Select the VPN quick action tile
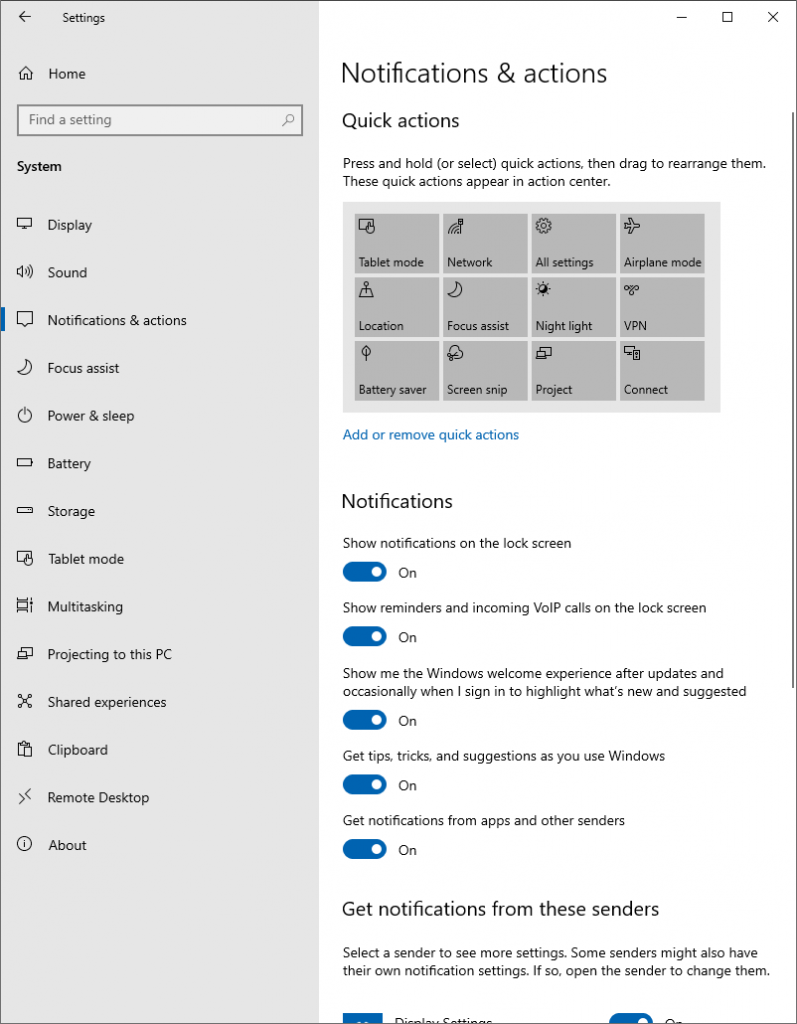797x1024 pixels. pos(662,307)
